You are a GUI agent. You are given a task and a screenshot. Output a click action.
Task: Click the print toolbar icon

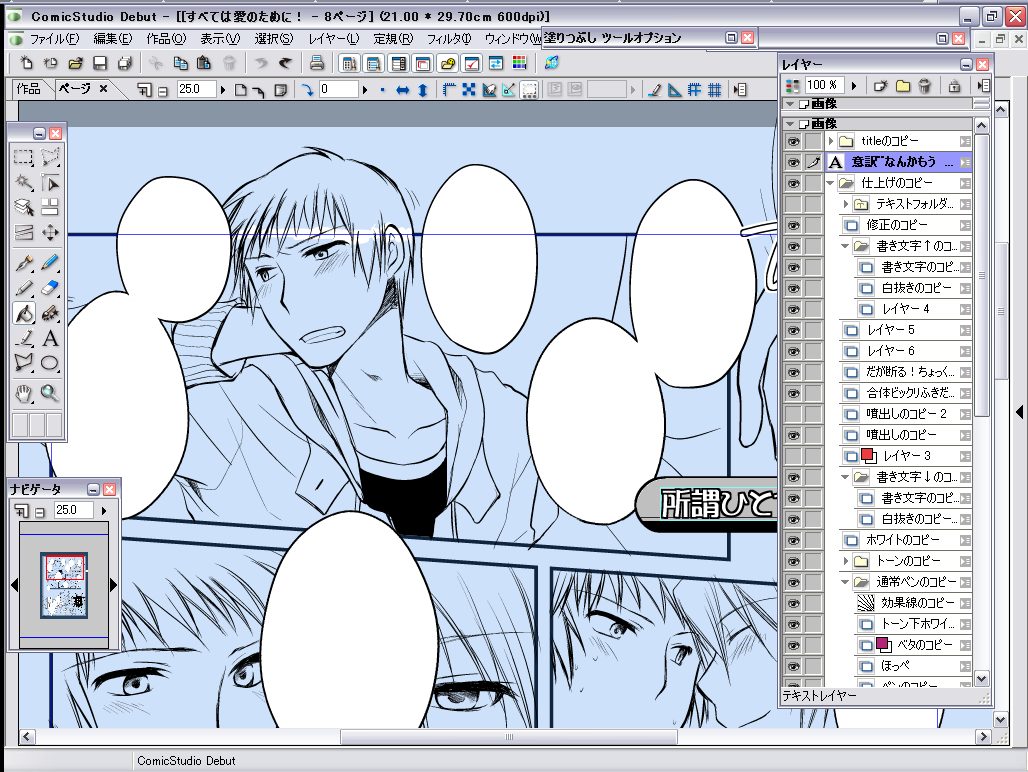(317, 63)
